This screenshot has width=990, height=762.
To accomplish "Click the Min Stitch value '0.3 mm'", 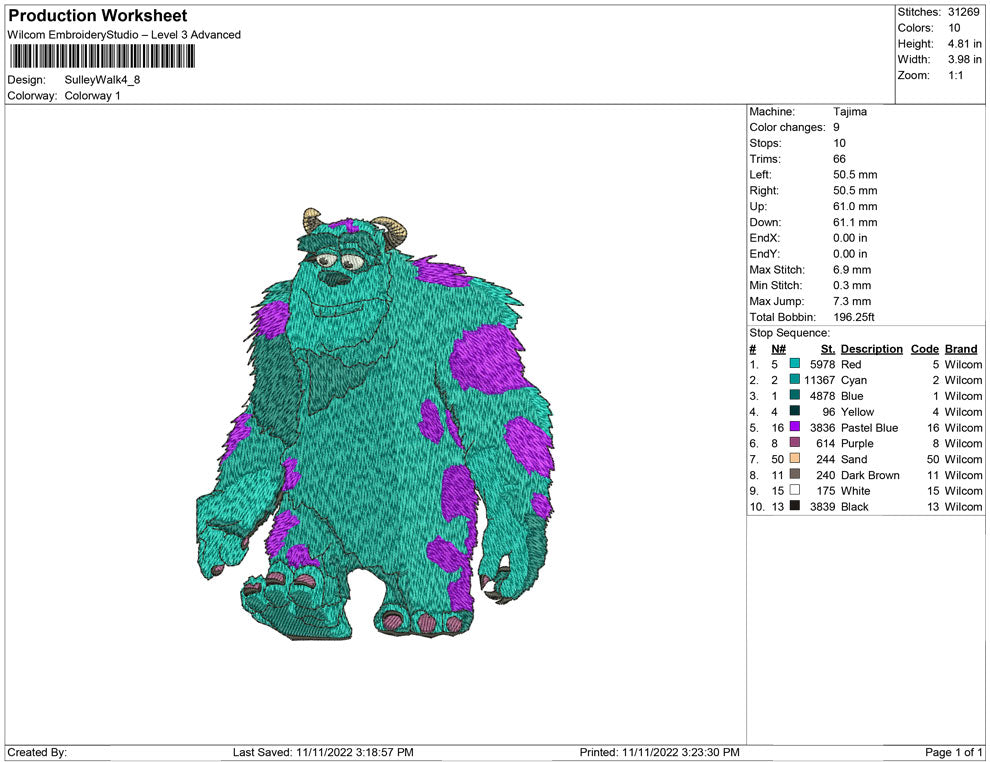I will 852,285.
